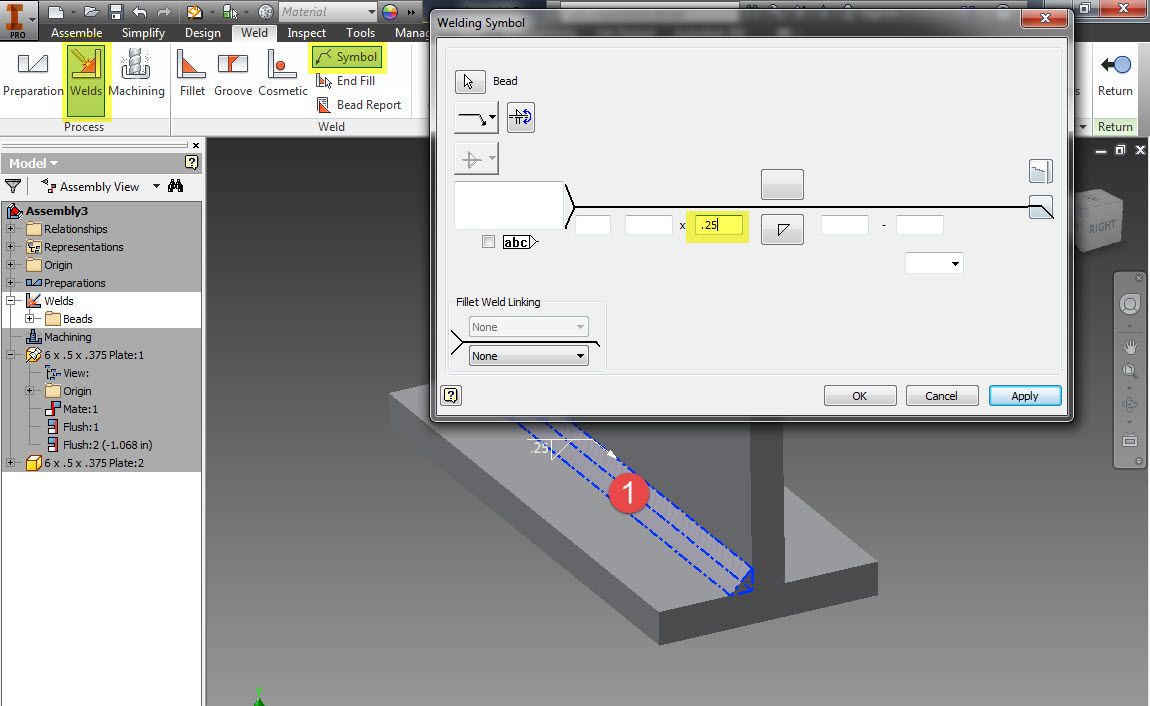Click OK to confirm the welding symbol
The height and width of the screenshot is (706, 1150).
[859, 395]
